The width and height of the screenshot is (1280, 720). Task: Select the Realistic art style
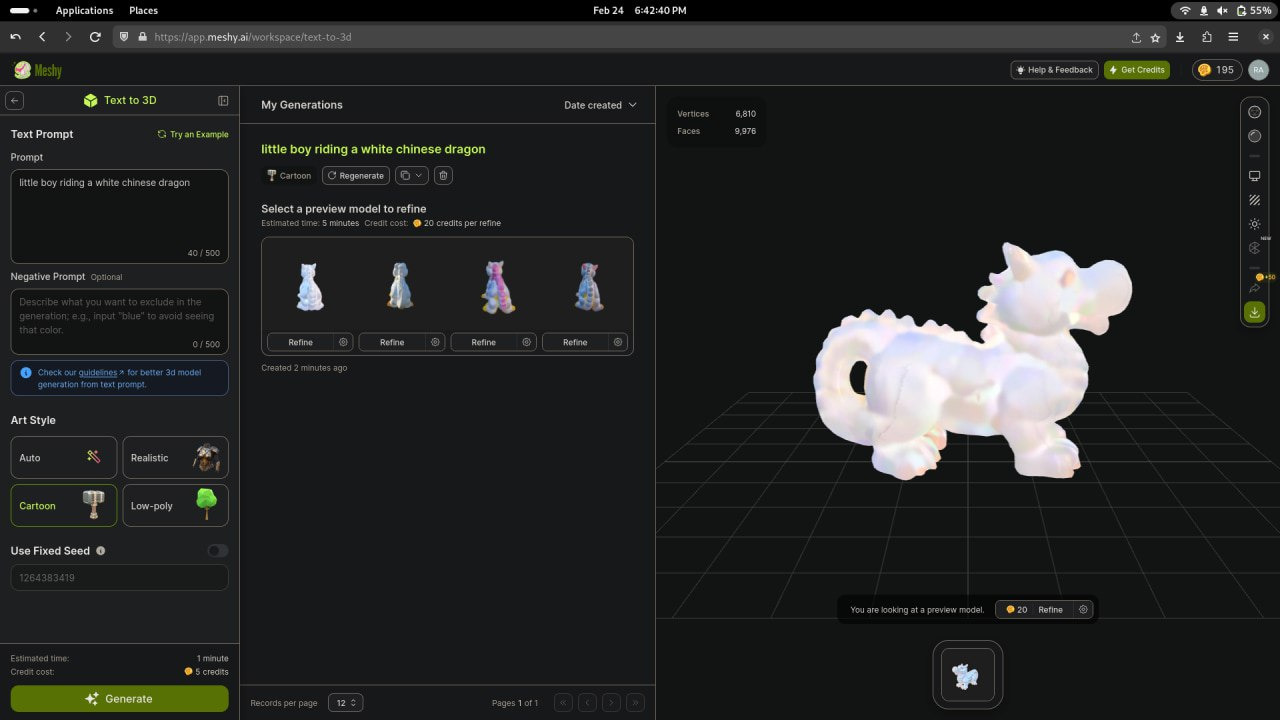click(x=175, y=457)
